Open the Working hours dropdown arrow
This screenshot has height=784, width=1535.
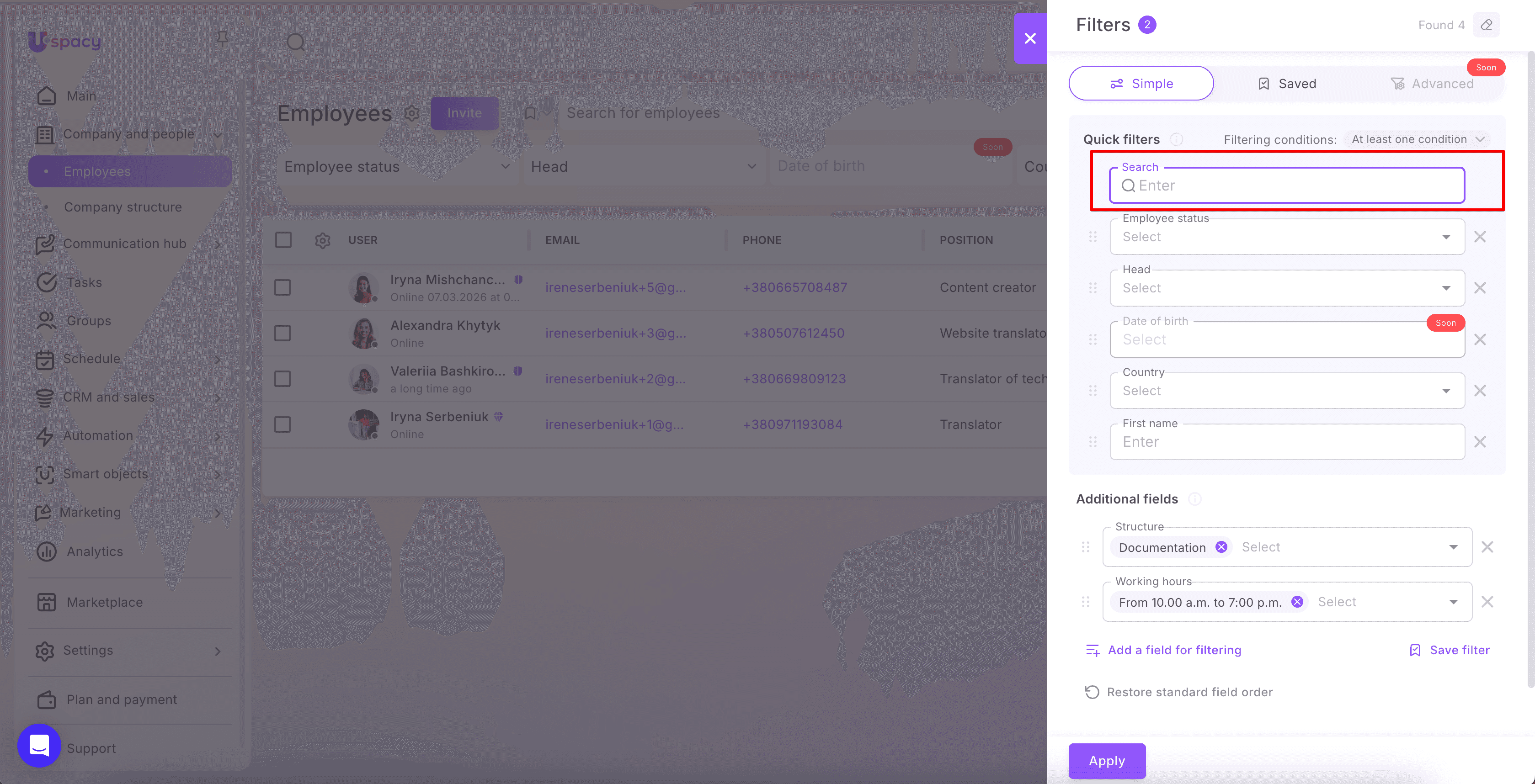1453,602
